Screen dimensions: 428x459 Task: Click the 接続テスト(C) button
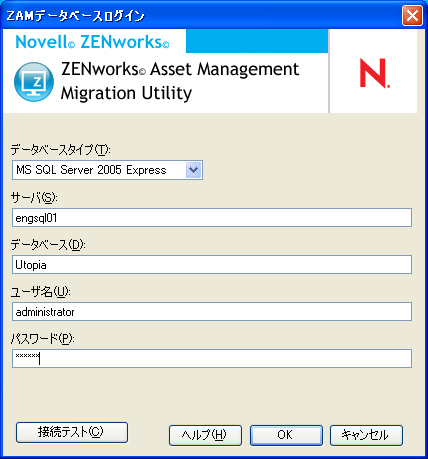[72, 432]
